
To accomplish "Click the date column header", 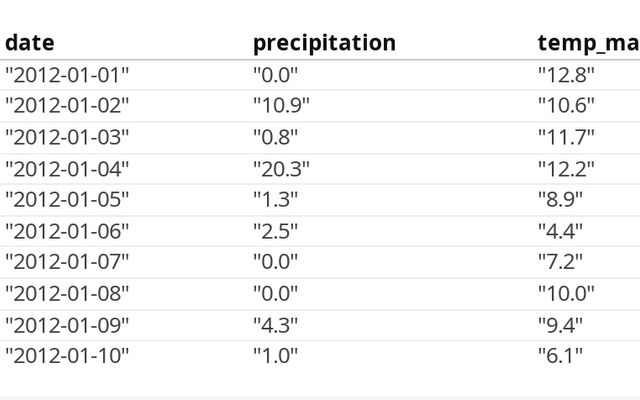I will pyautogui.click(x=30, y=43).
